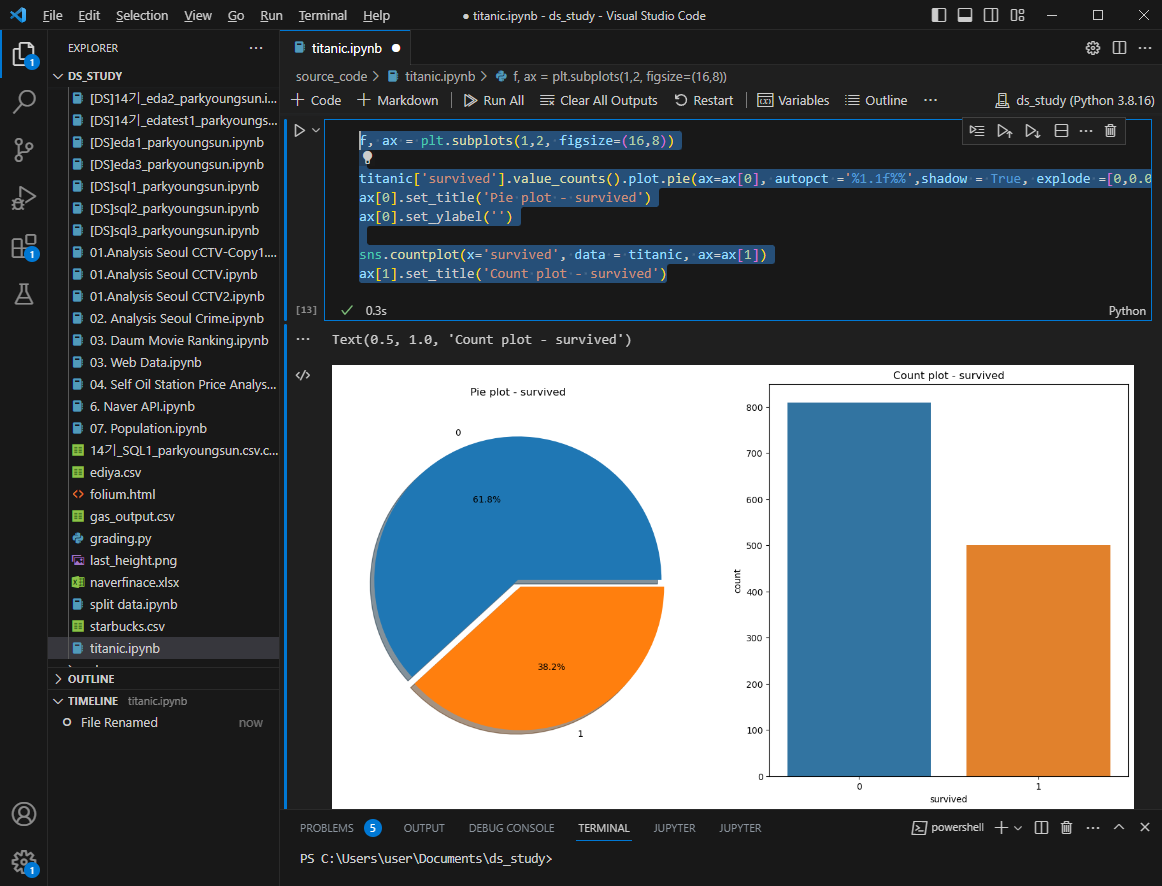This screenshot has width=1162, height=886.
Task: Collapse the DS_STUDY folder section
Action: pos(163,76)
